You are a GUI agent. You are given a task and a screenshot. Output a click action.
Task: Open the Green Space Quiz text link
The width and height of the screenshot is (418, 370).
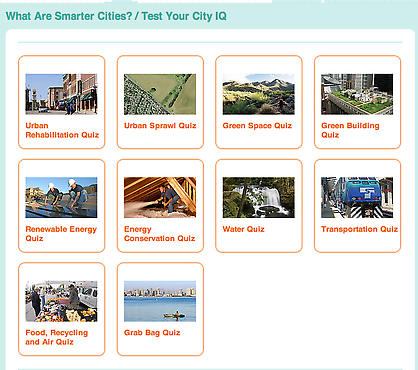(x=257, y=126)
